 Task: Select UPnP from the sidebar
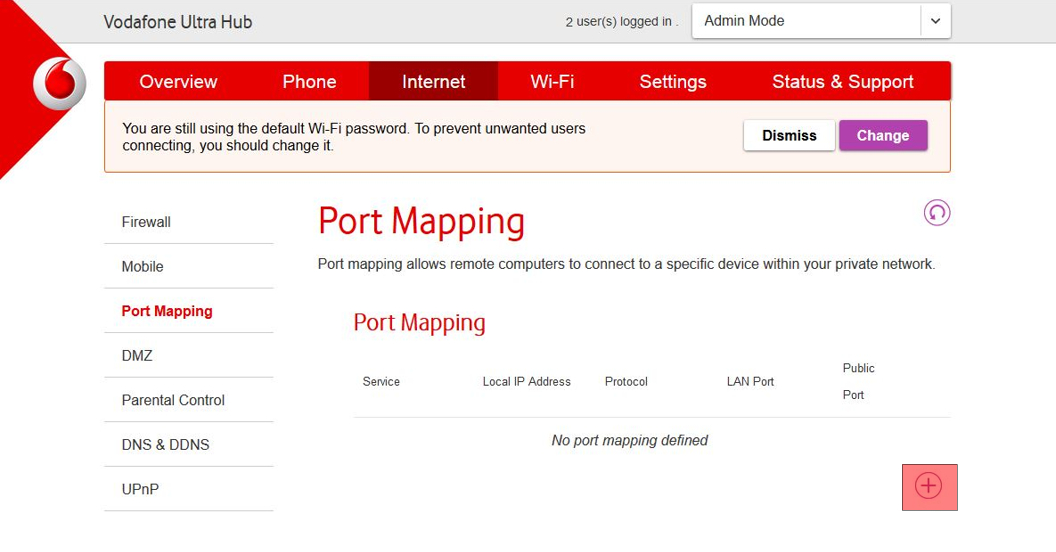pos(140,489)
